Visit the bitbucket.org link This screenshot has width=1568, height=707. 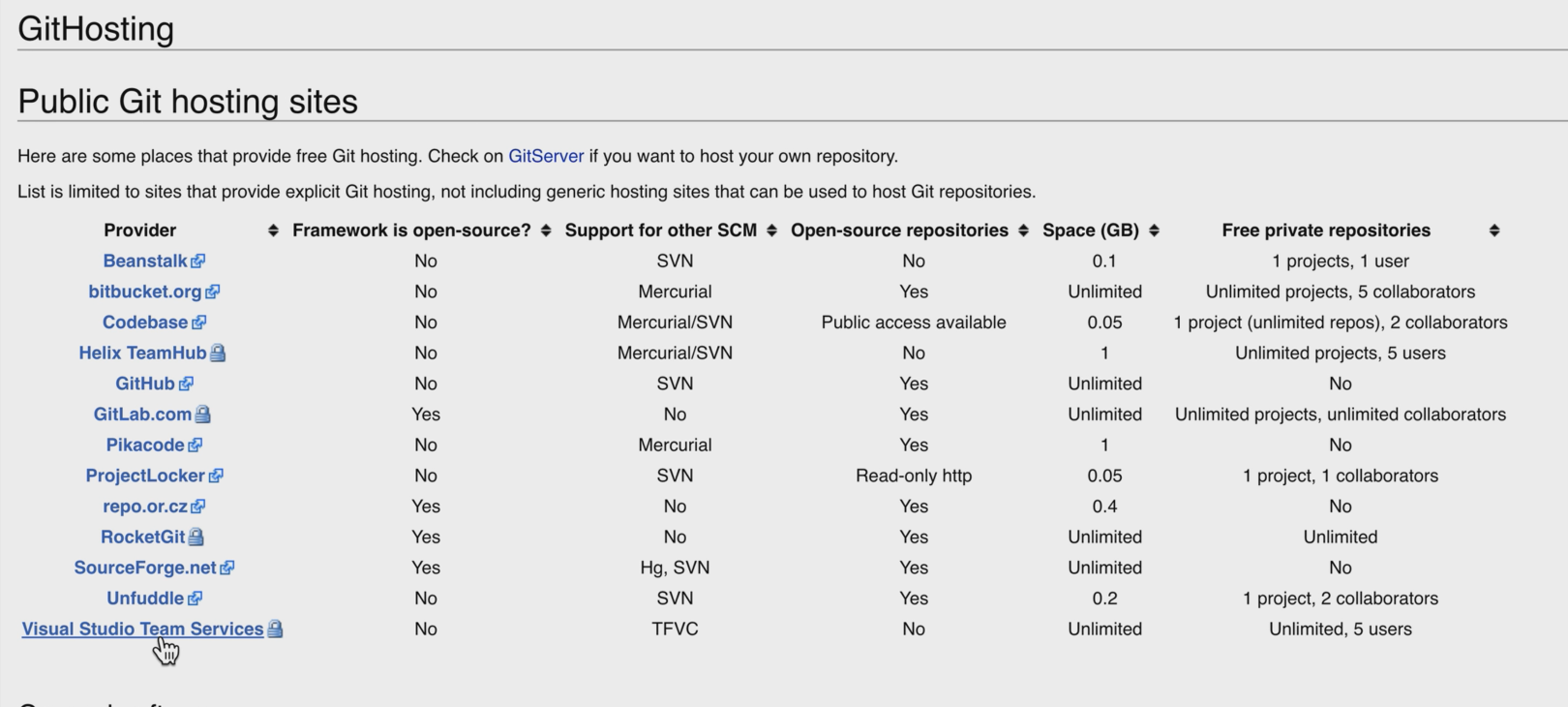tap(145, 292)
